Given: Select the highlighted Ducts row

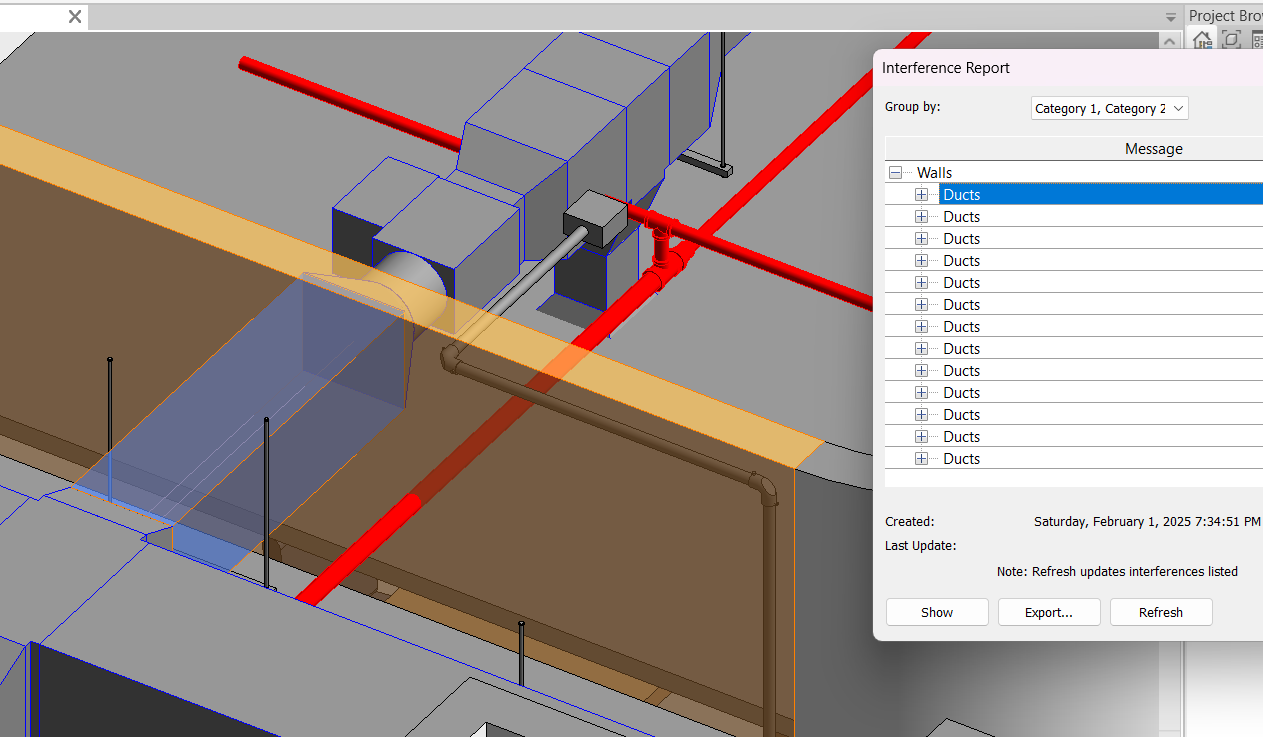Looking at the screenshot, I should click(x=1100, y=195).
